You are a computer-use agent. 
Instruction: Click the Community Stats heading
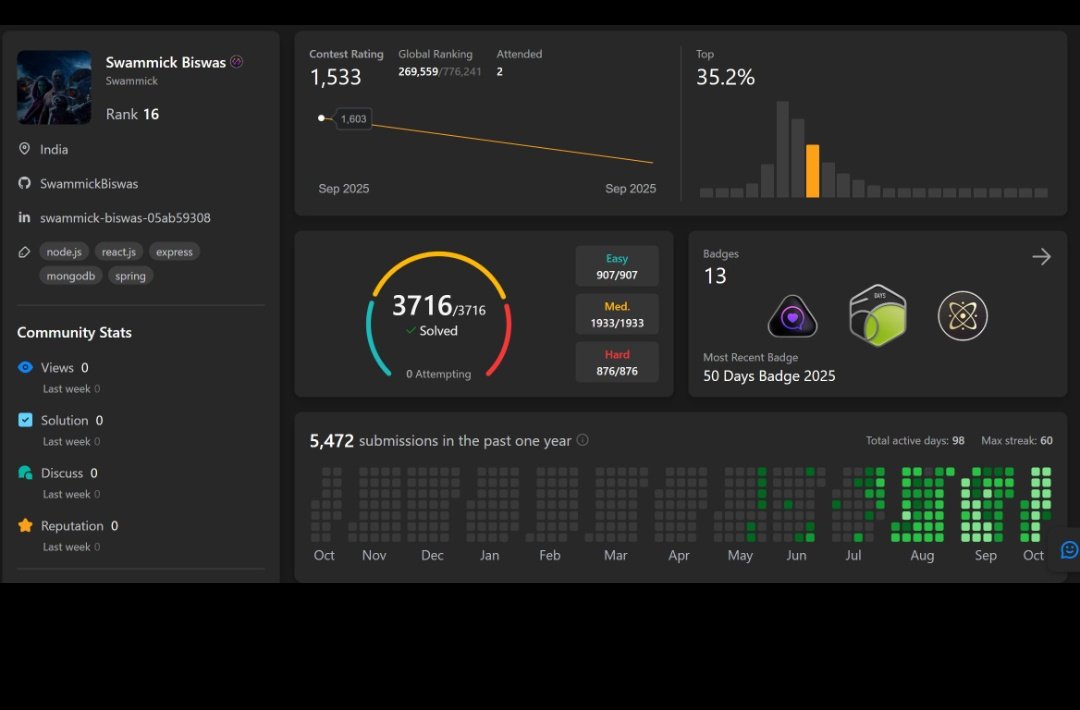(x=74, y=333)
